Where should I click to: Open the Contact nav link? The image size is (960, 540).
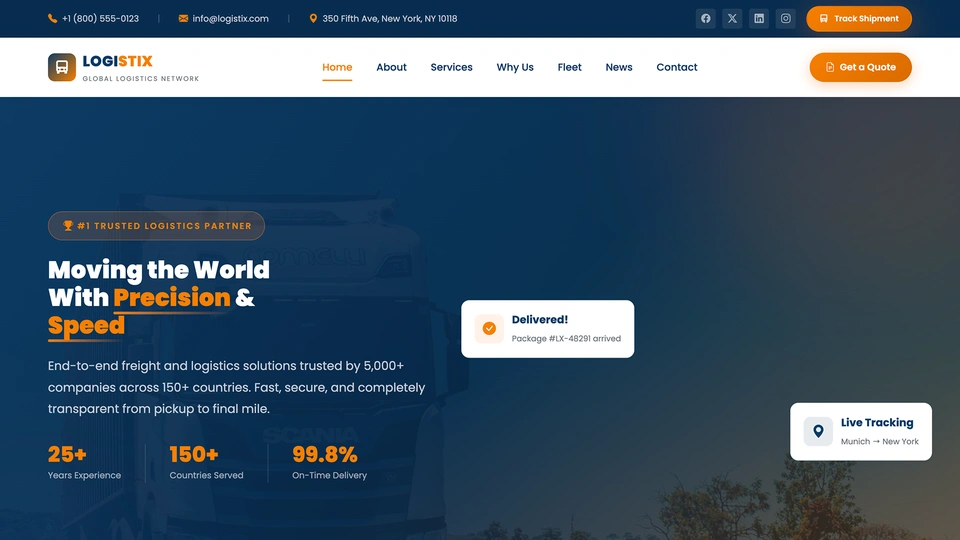[x=677, y=67]
